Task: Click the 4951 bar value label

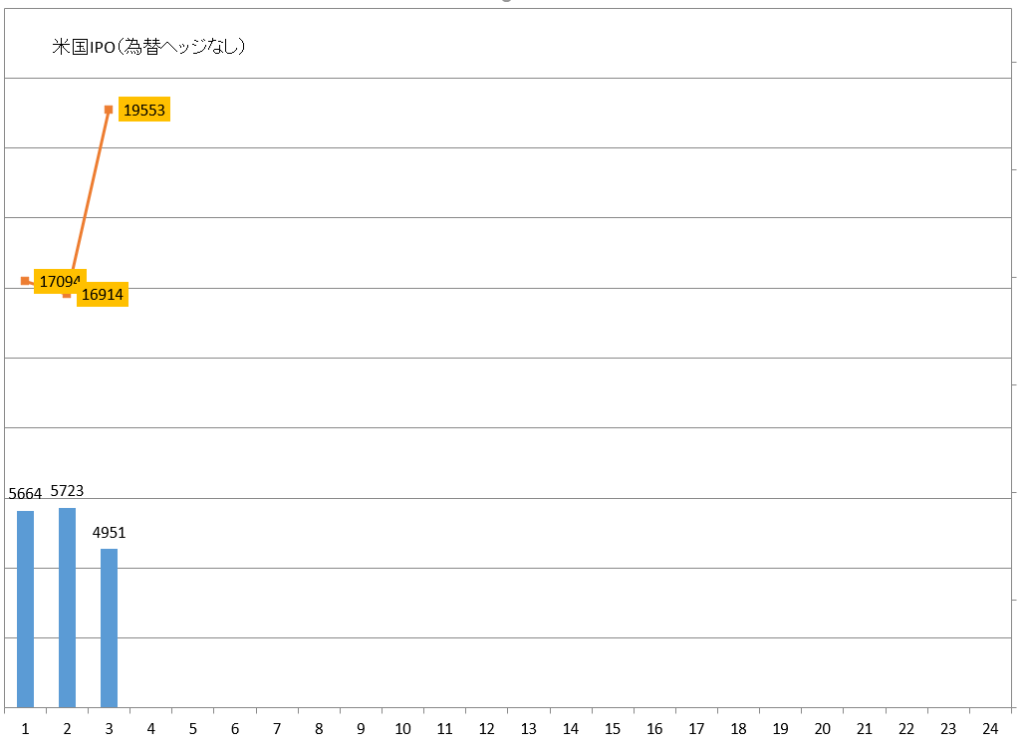Action: (109, 532)
